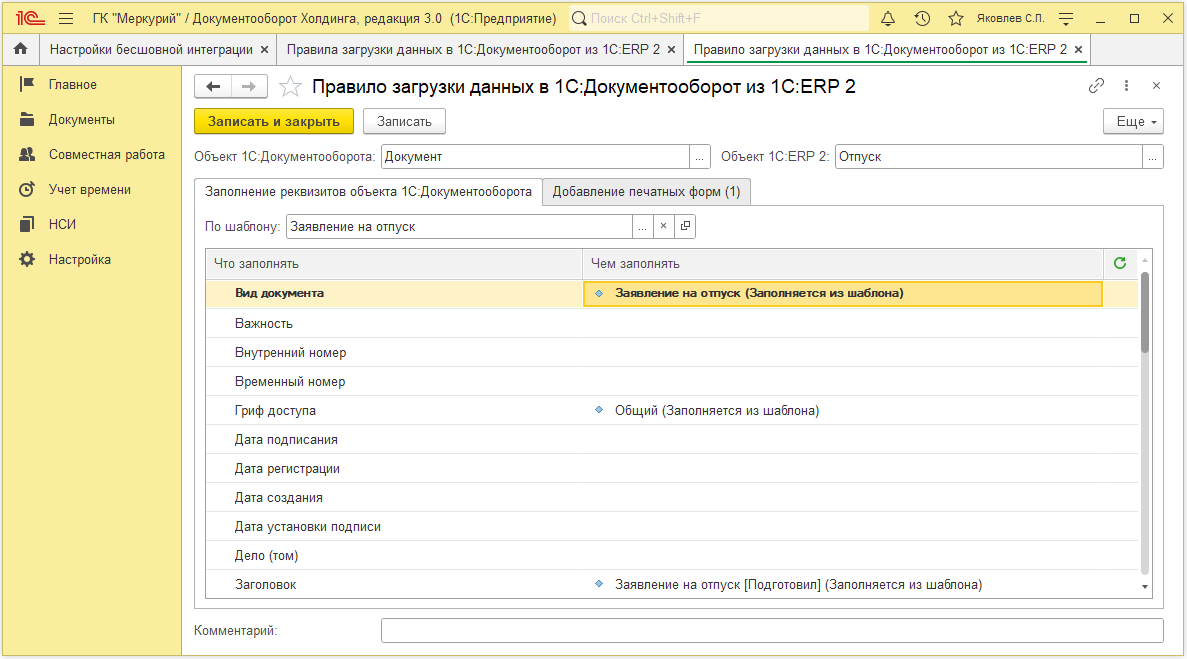Open notifications bell icon

pos(888,18)
